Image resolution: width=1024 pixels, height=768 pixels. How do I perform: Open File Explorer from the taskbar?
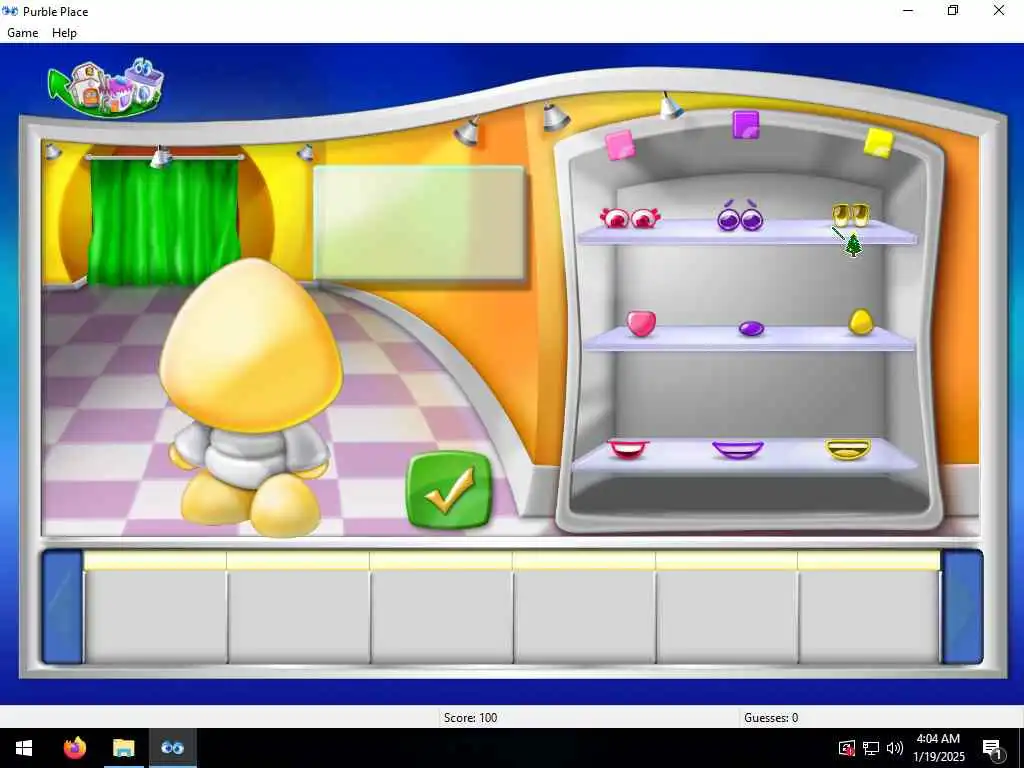click(x=123, y=748)
